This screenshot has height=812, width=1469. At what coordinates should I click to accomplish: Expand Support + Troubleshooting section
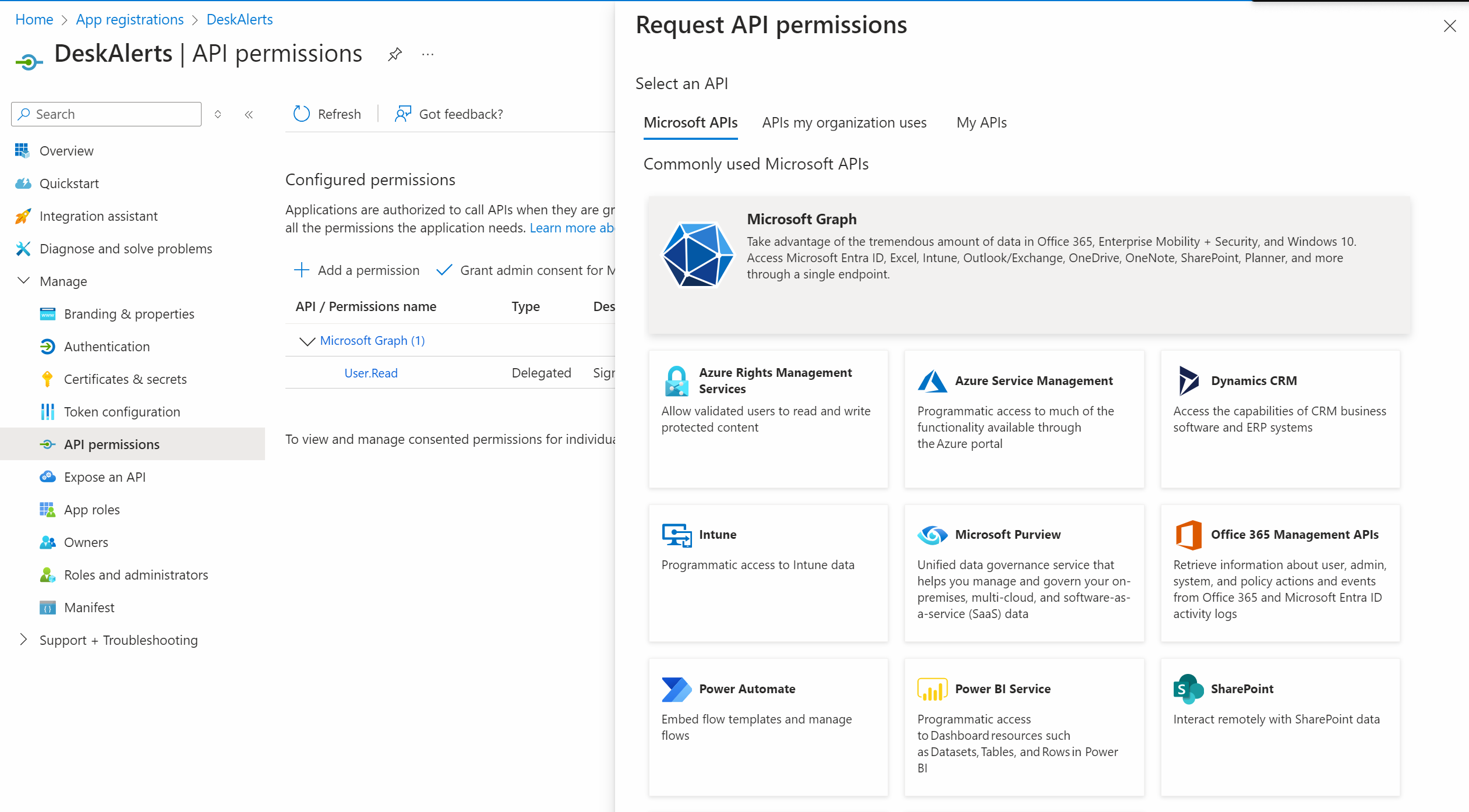(x=23, y=640)
